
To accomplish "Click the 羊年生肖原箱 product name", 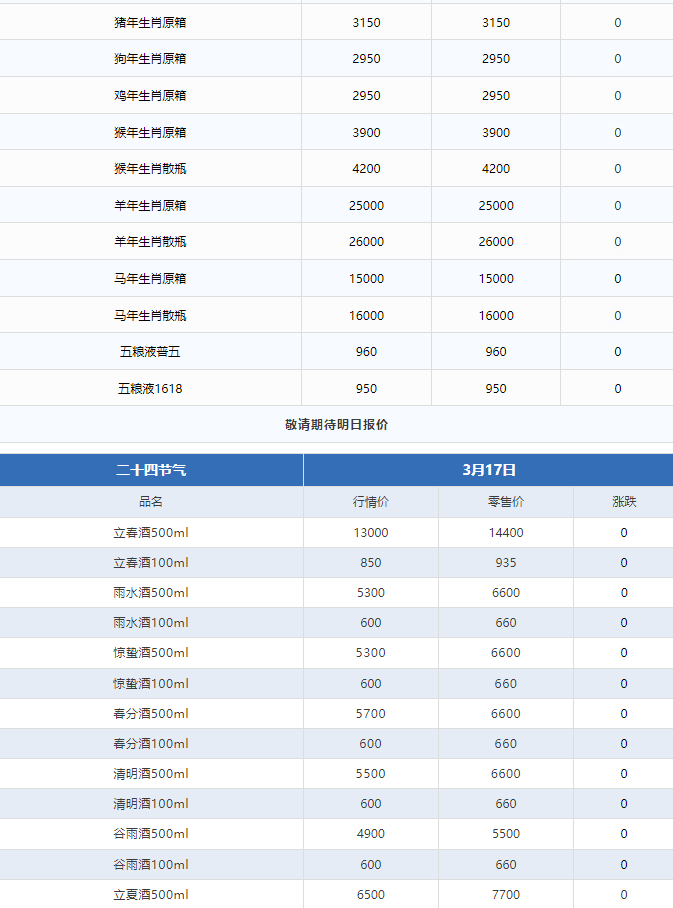I will coord(150,206).
